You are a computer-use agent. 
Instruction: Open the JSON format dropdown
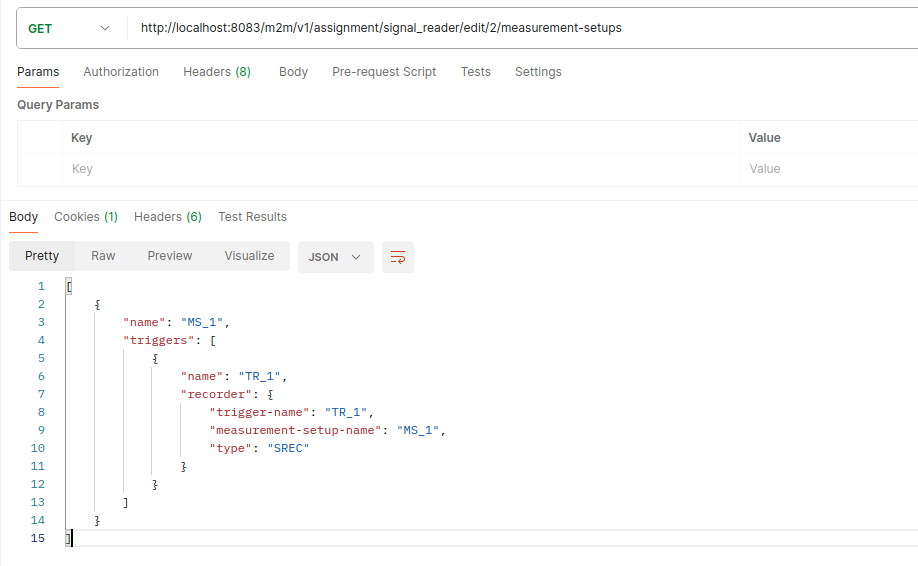tap(335, 257)
